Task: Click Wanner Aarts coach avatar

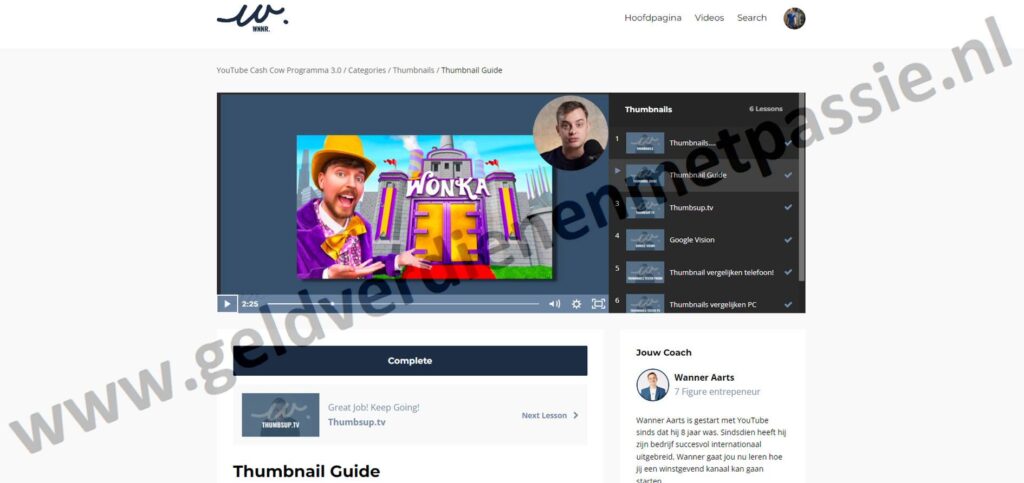Action: click(652, 385)
